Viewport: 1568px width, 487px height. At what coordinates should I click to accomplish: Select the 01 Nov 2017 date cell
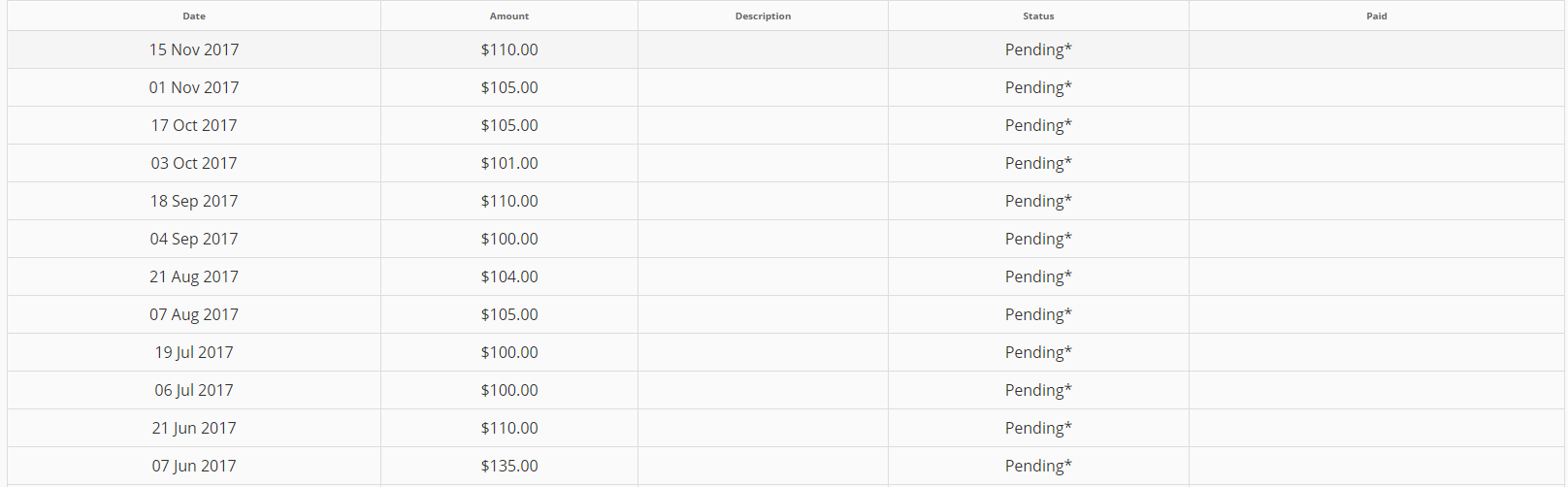coord(194,87)
